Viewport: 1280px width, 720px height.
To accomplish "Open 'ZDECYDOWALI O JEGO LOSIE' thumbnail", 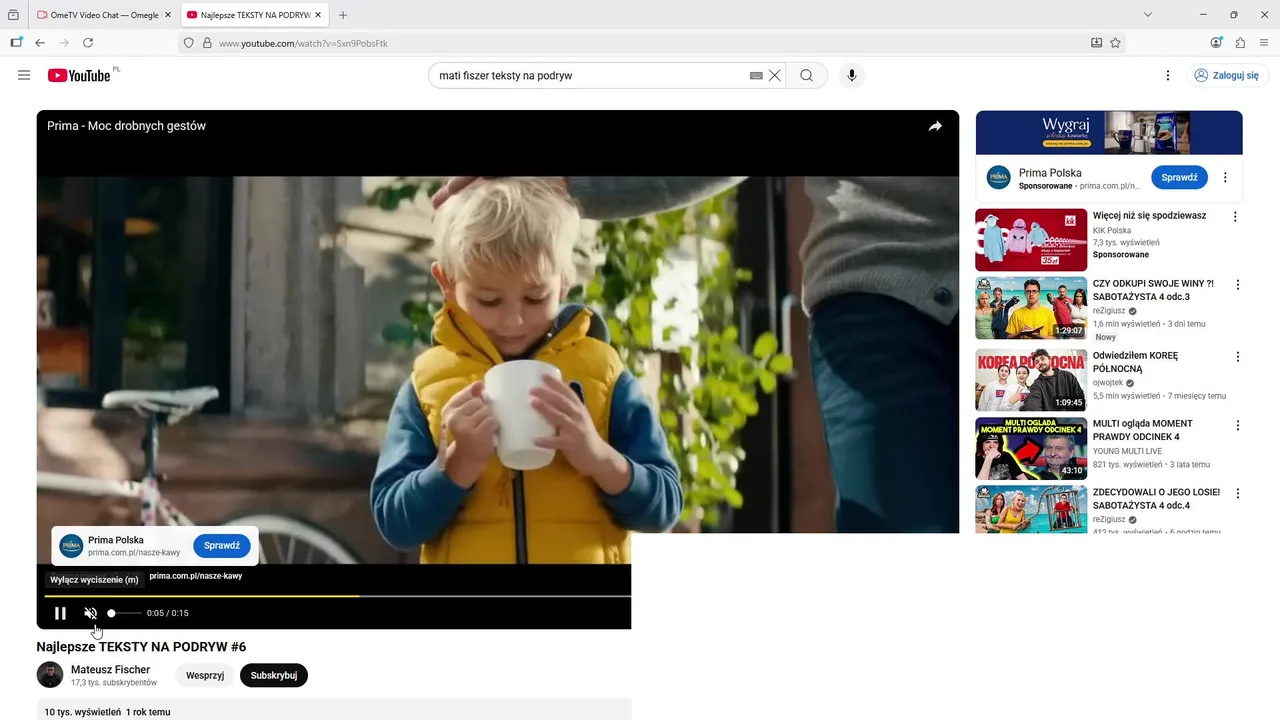I will [1031, 510].
